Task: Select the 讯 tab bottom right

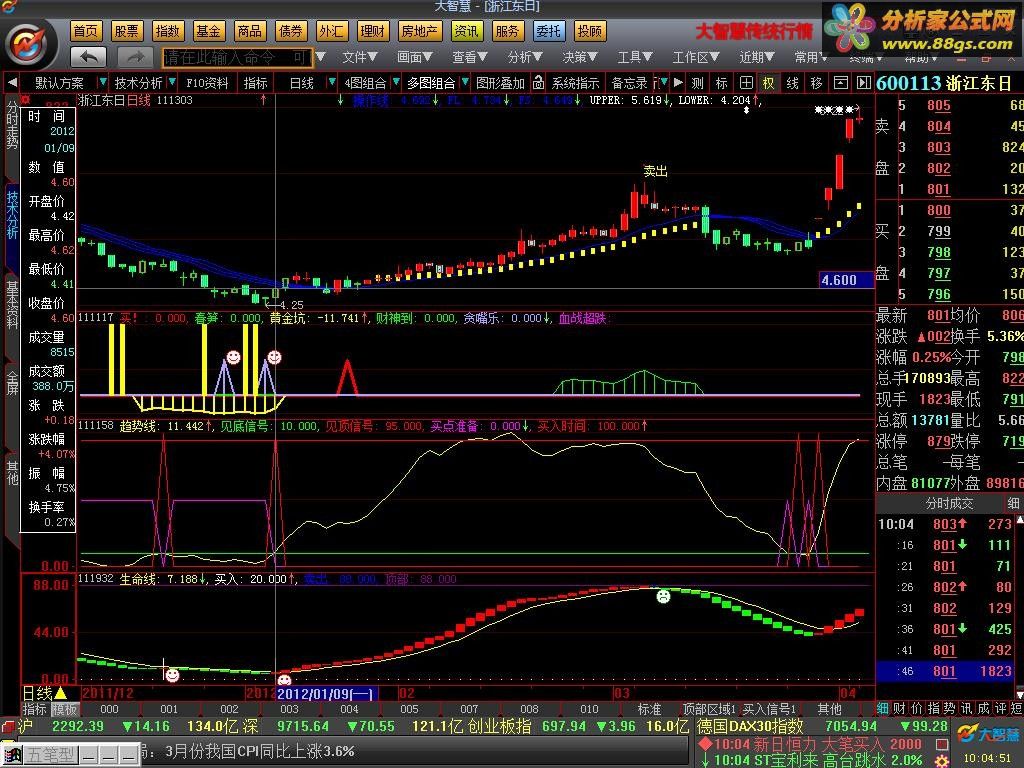Action: (966, 708)
